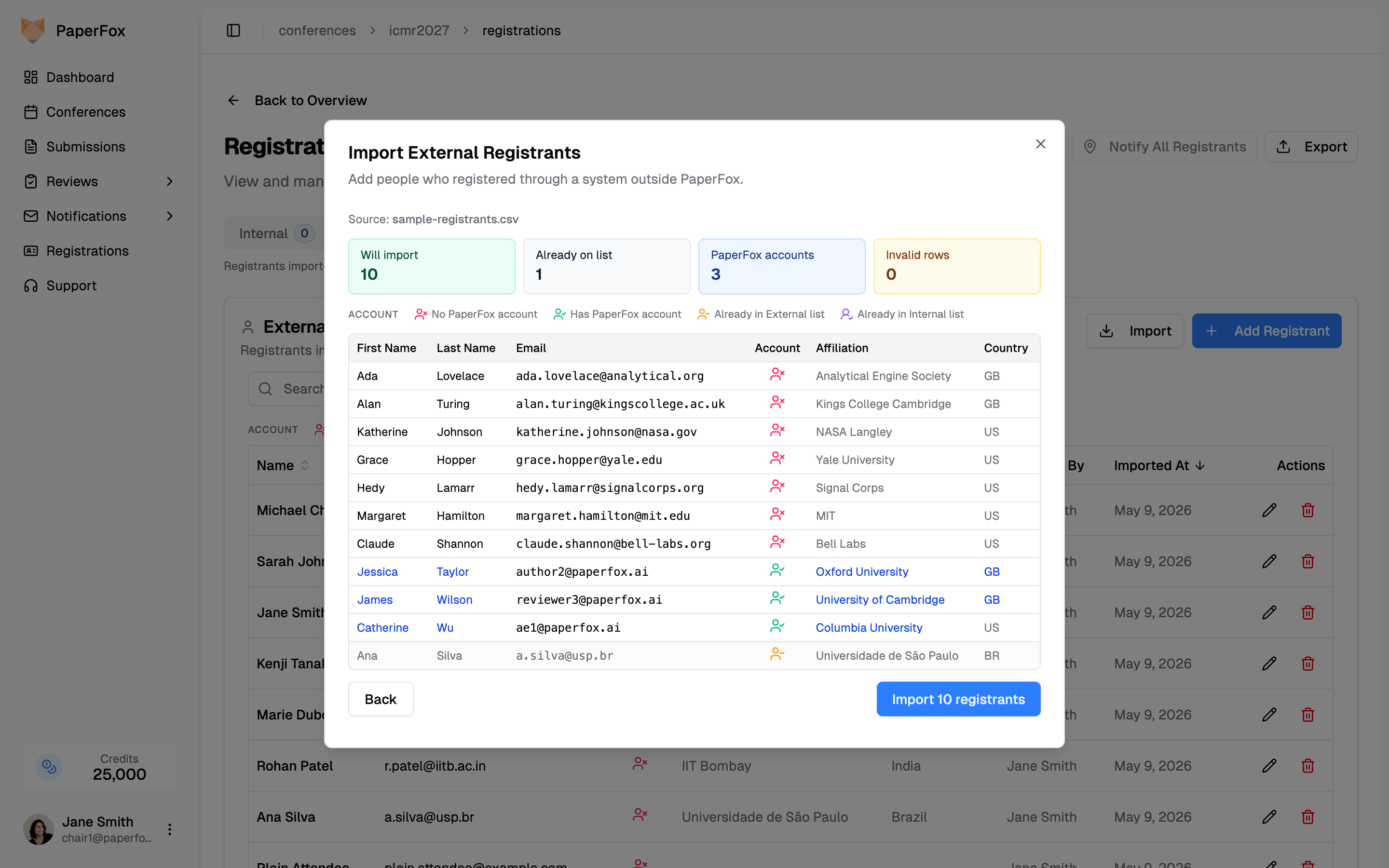Delete the Ana Silva row via trash icon

point(1307,816)
